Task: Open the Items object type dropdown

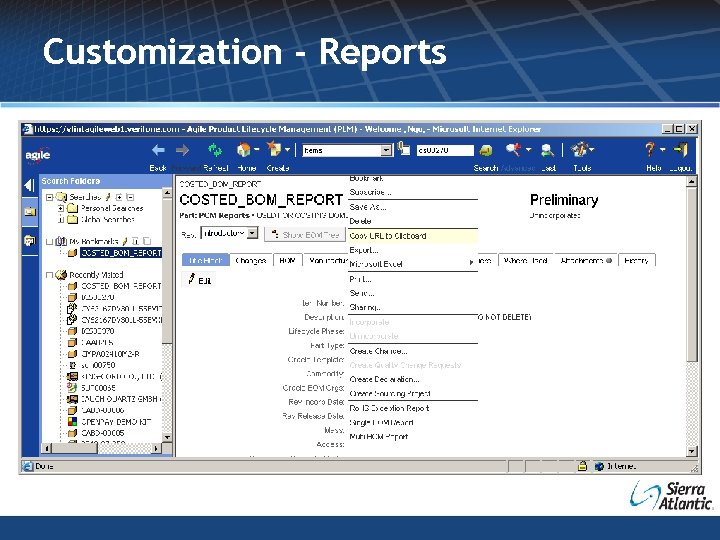Action: pos(387,150)
